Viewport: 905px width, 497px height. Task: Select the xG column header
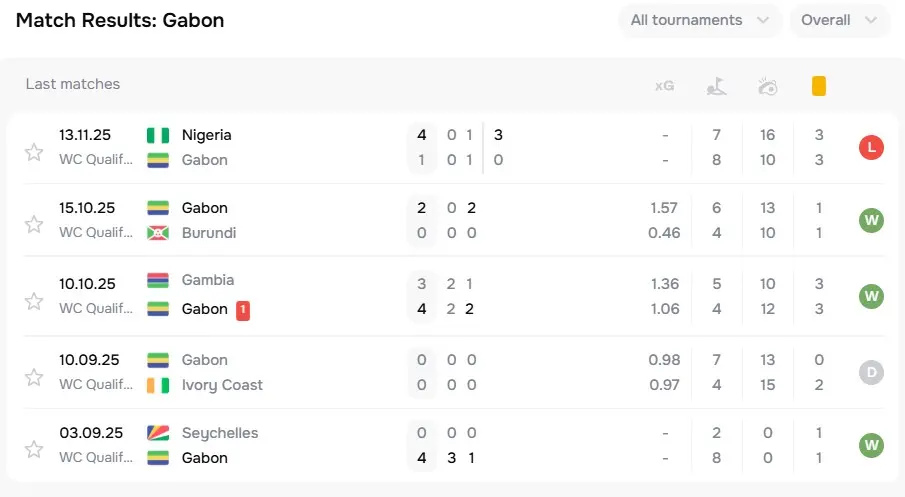(x=664, y=86)
